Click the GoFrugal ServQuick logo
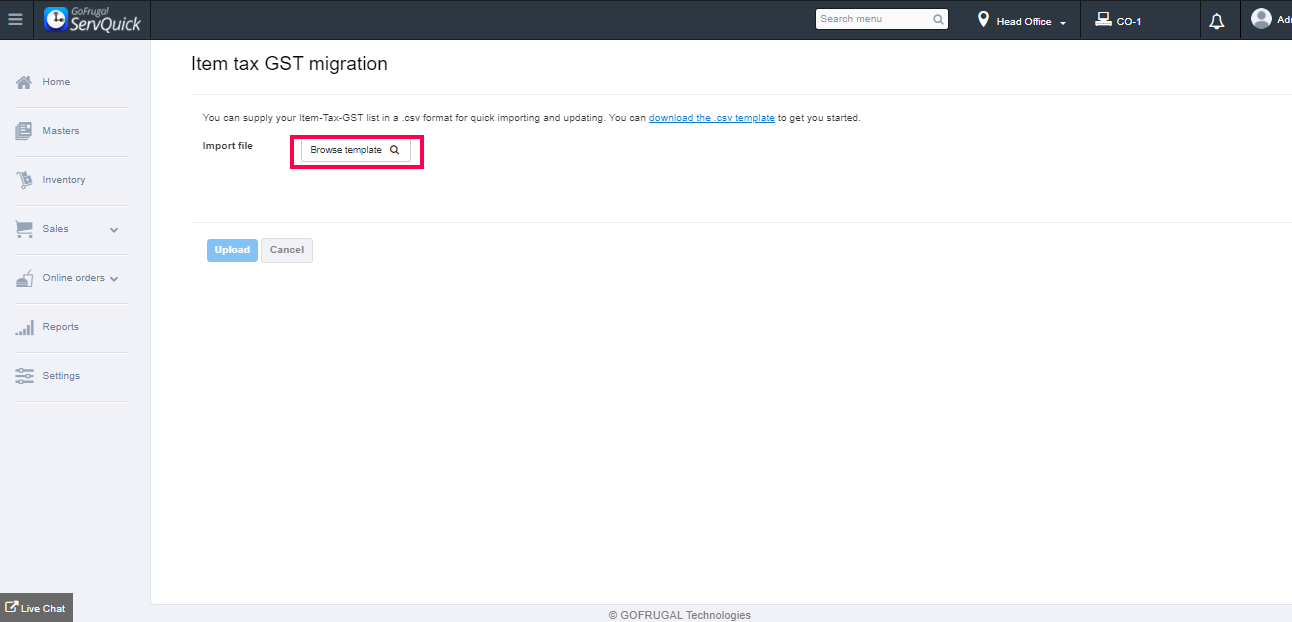This screenshot has height=622, width=1292. coord(93,19)
